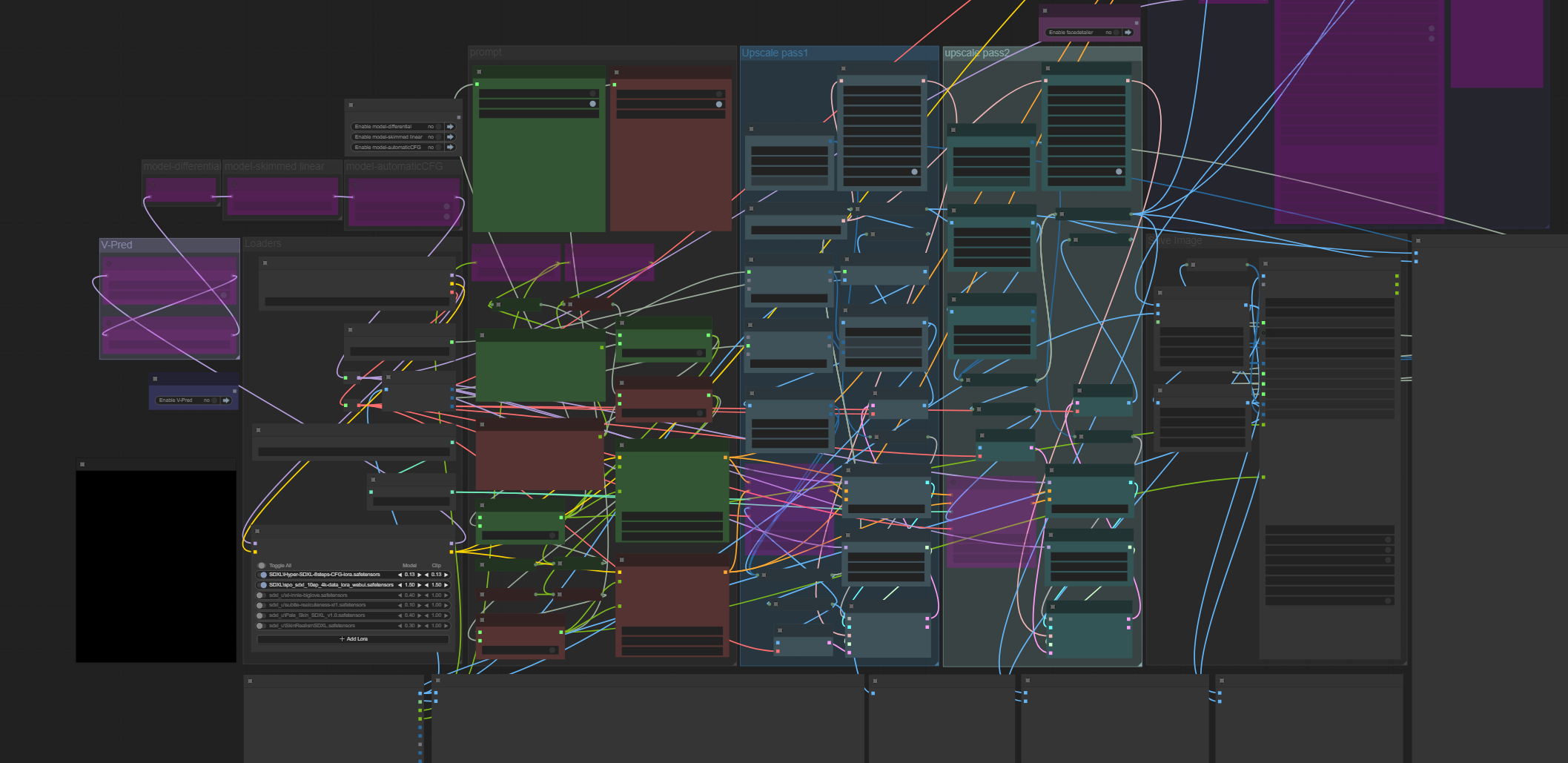Go to the V-Pred group via arrow
1568x763 pixels.
coord(226,400)
